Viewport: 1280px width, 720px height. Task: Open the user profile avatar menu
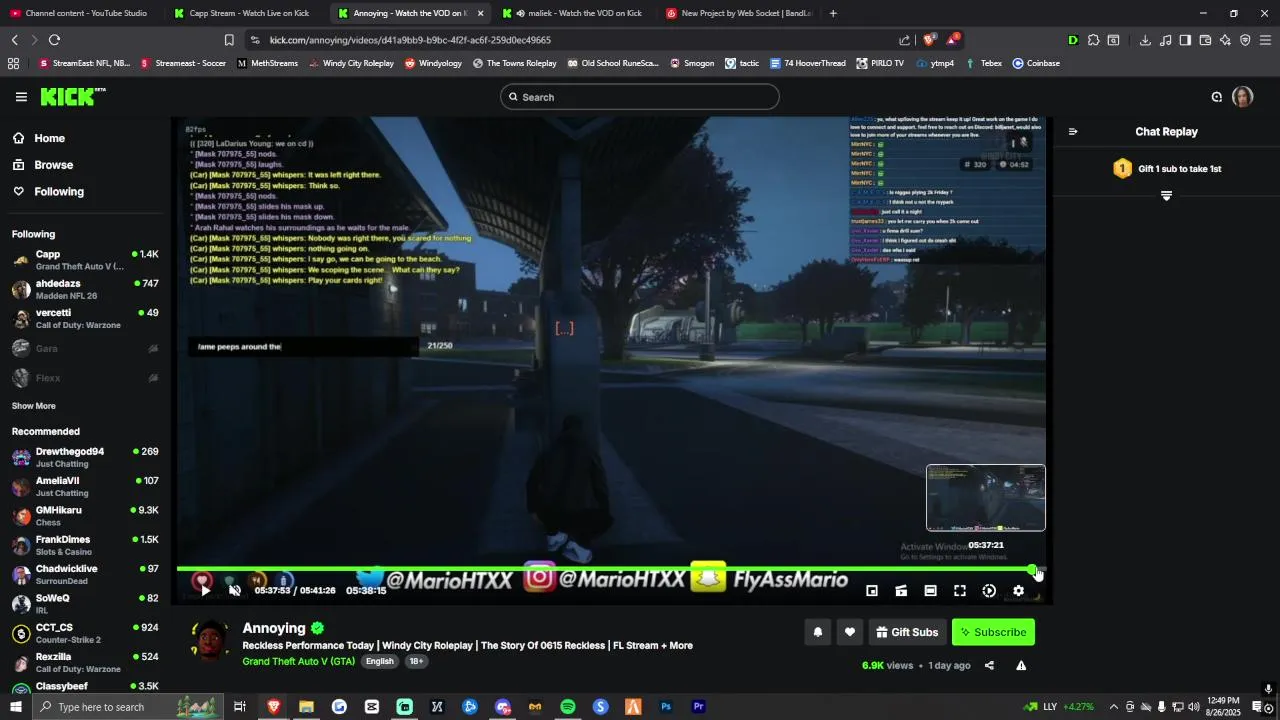point(1243,97)
